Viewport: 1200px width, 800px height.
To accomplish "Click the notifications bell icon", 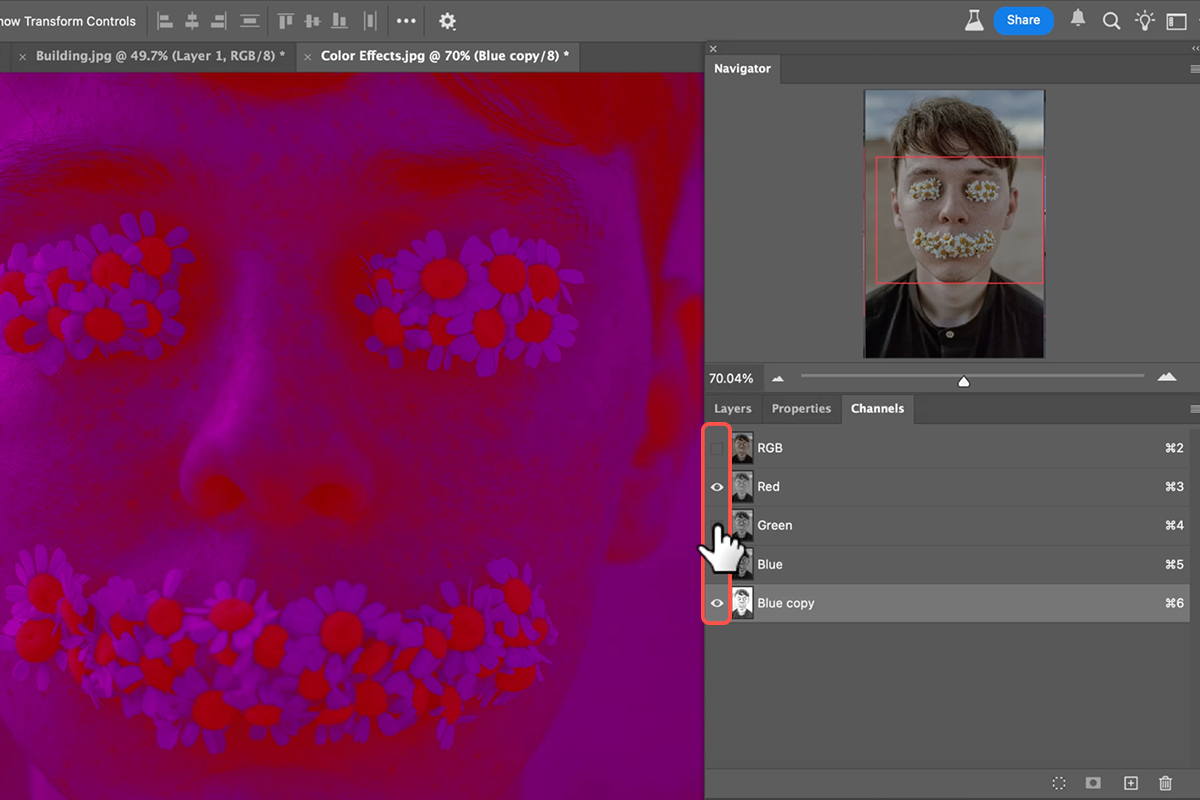I will click(1078, 20).
